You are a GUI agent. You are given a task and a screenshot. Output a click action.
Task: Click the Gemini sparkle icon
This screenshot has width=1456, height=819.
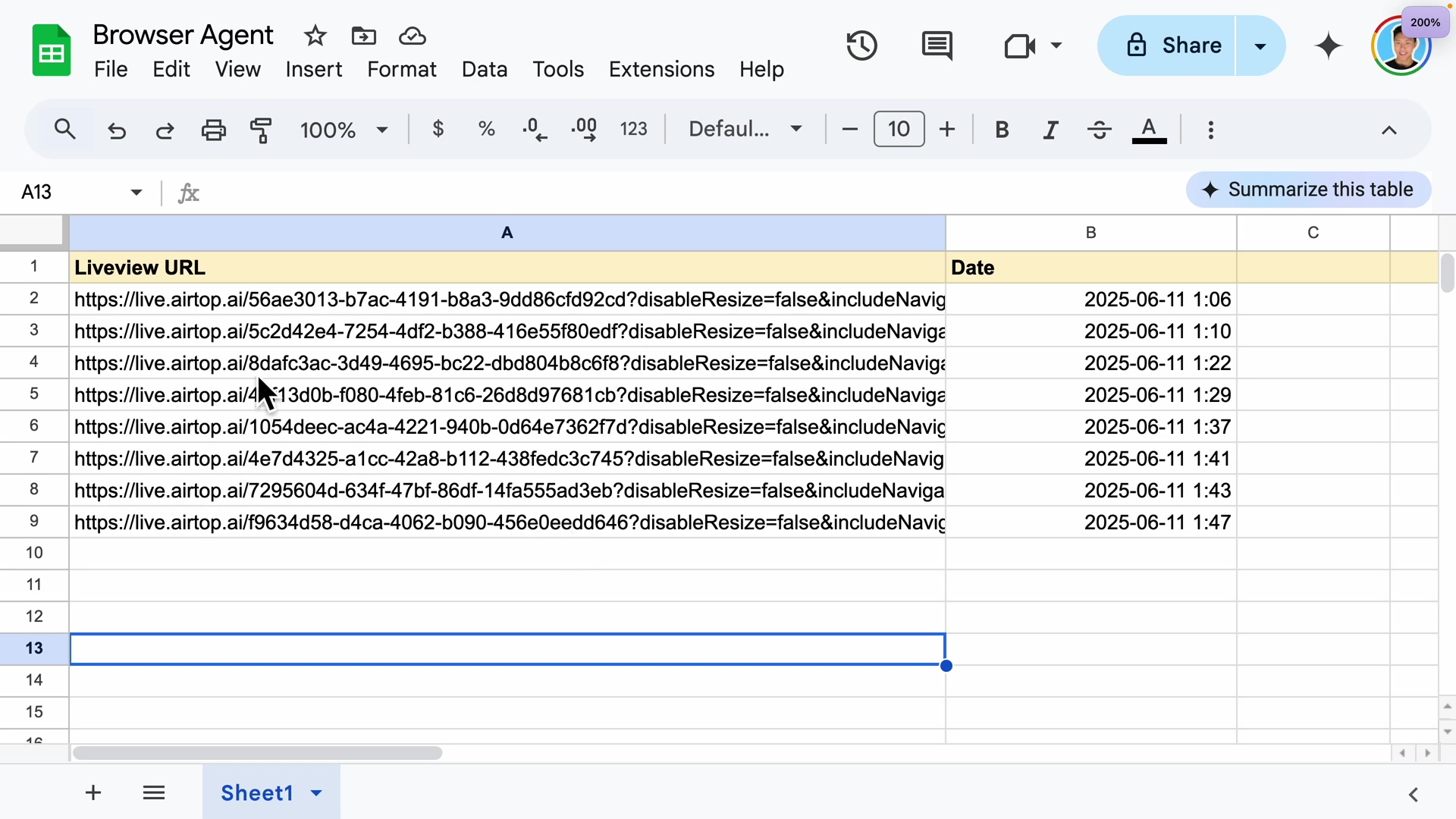tap(1329, 46)
